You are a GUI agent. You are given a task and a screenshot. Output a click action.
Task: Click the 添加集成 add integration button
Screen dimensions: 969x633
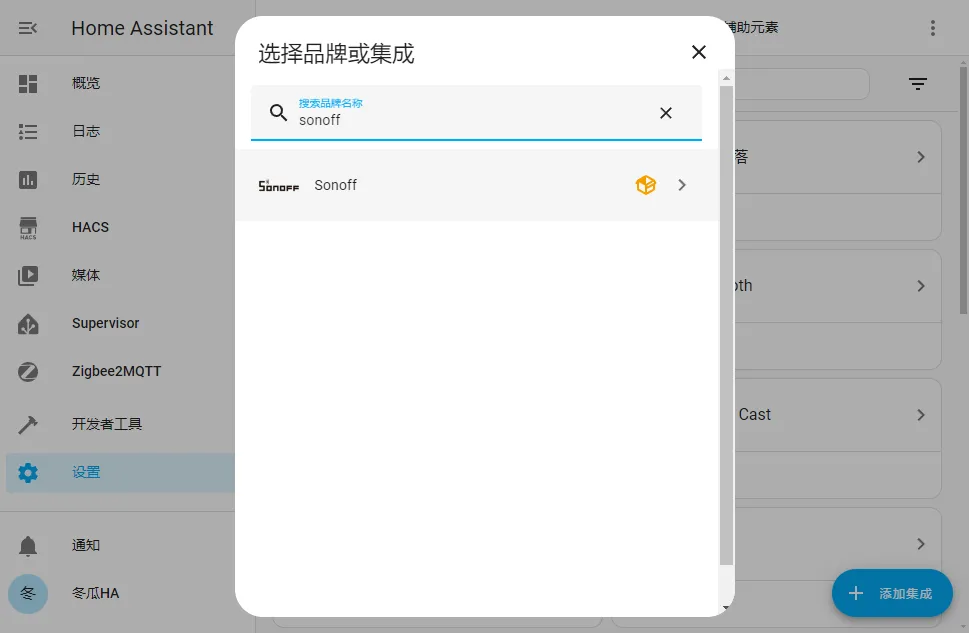click(x=892, y=593)
